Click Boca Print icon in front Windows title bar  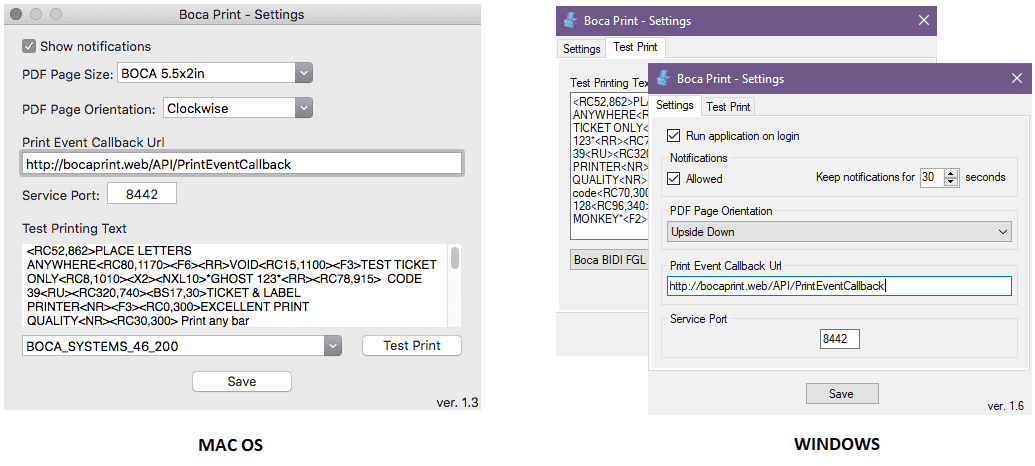[x=661, y=79]
